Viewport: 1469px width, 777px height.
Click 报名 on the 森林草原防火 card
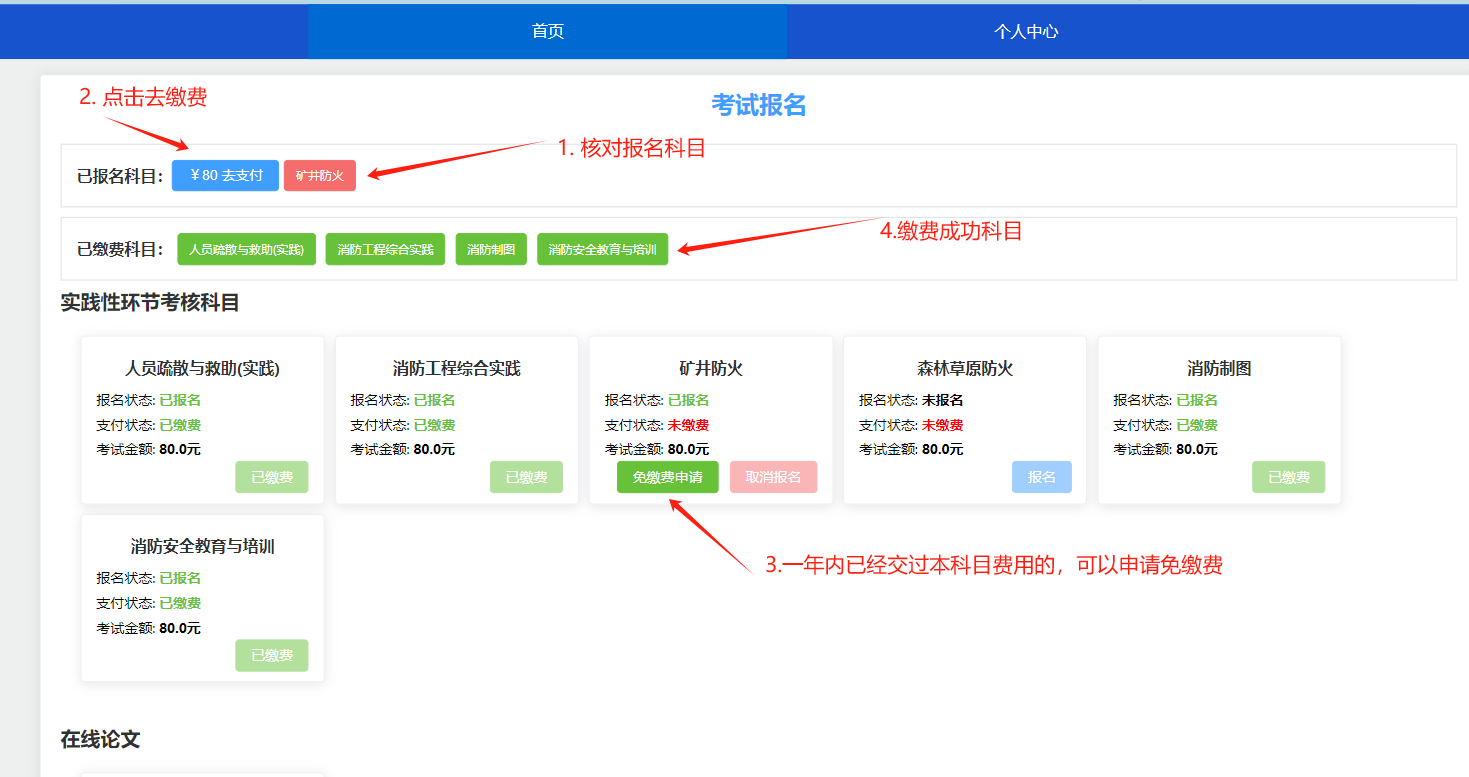point(1041,477)
